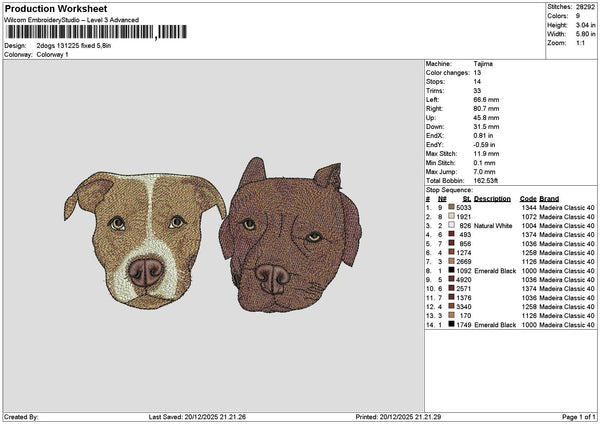Click the 'Stop Sequence:' heading
The height and width of the screenshot is (424, 600).
[x=449, y=190]
